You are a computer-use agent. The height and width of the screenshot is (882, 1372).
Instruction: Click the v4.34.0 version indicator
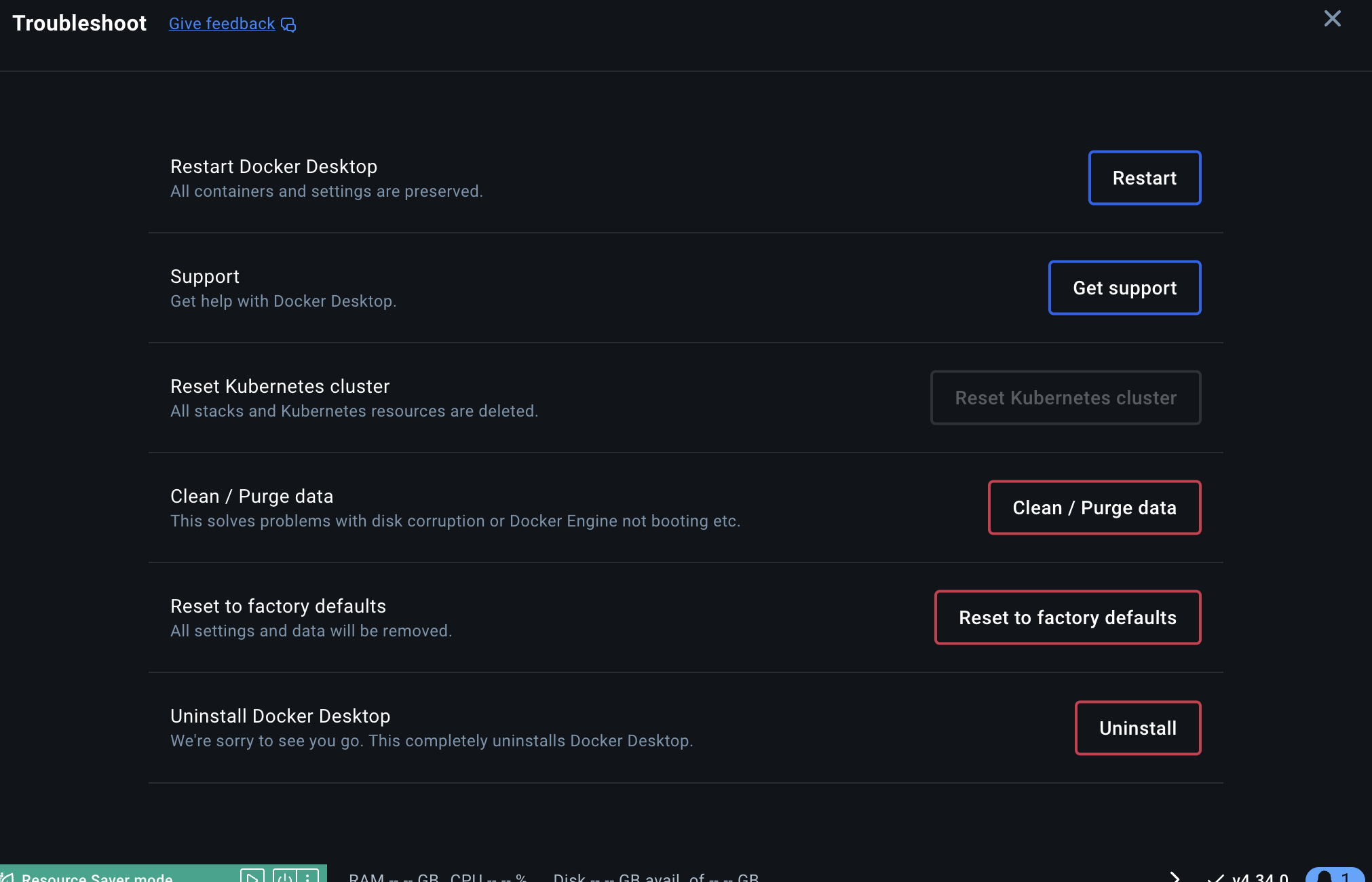(1249, 877)
